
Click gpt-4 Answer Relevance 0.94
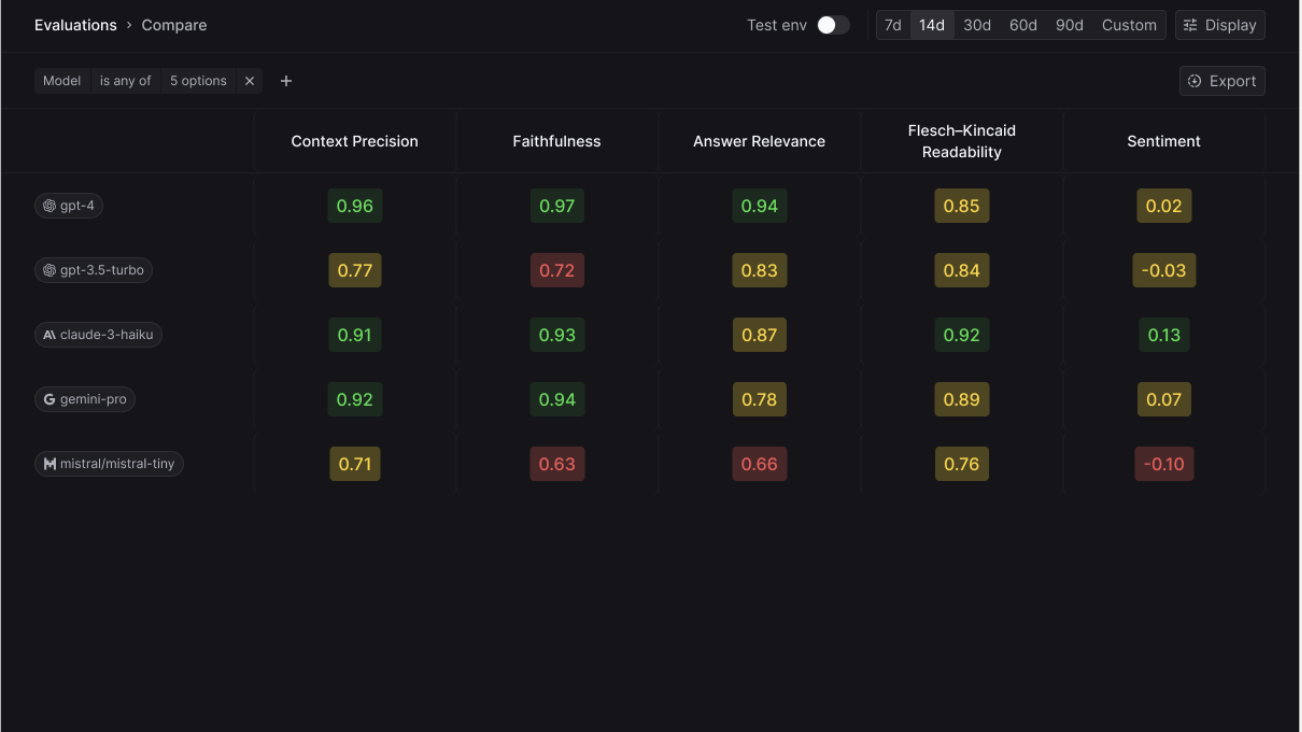pyautogui.click(x=759, y=206)
